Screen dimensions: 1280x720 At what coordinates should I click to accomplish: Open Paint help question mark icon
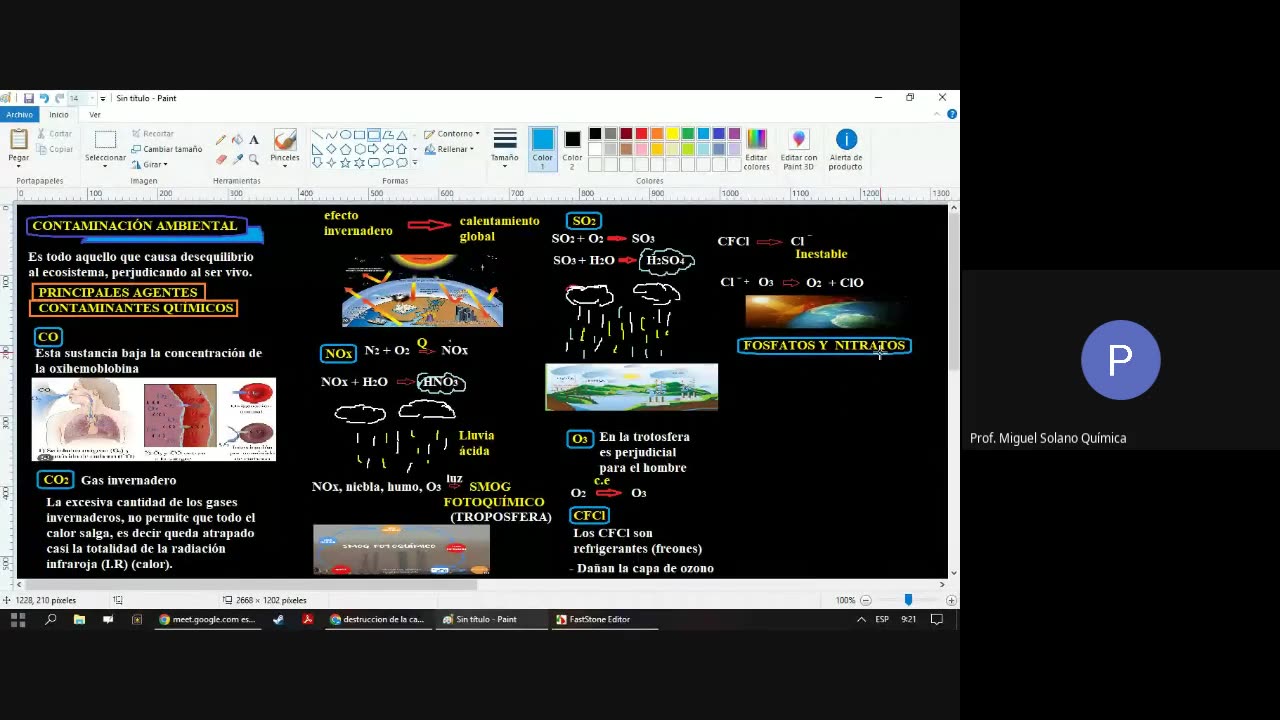(952, 114)
